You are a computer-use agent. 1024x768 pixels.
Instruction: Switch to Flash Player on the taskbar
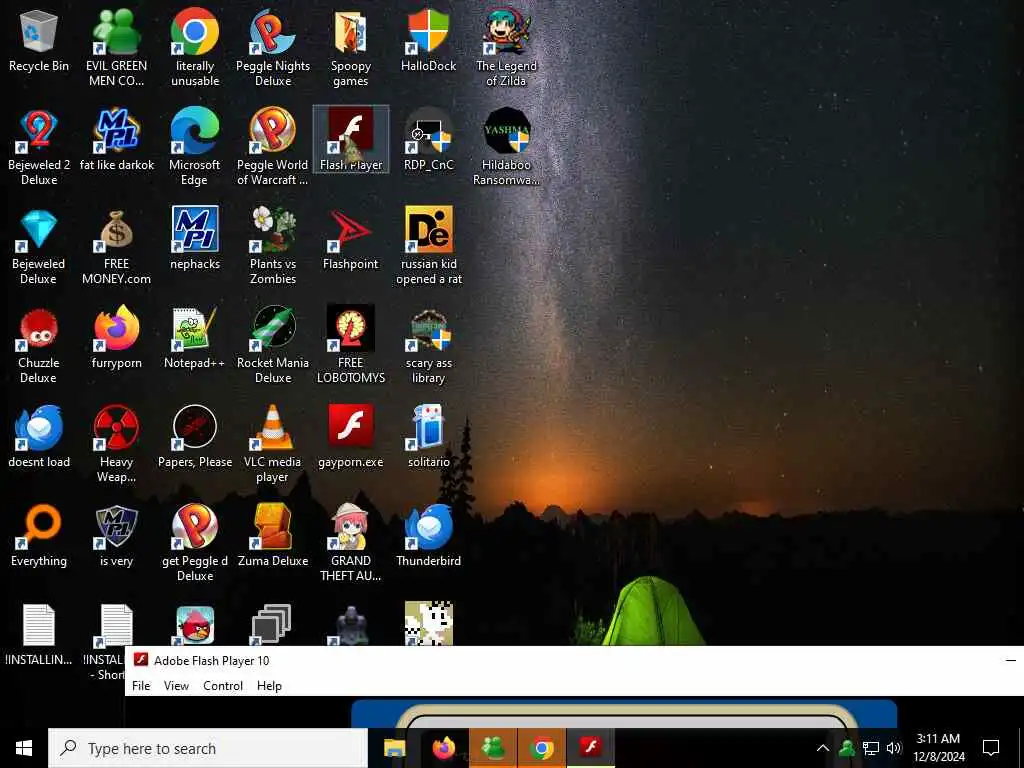pos(590,748)
